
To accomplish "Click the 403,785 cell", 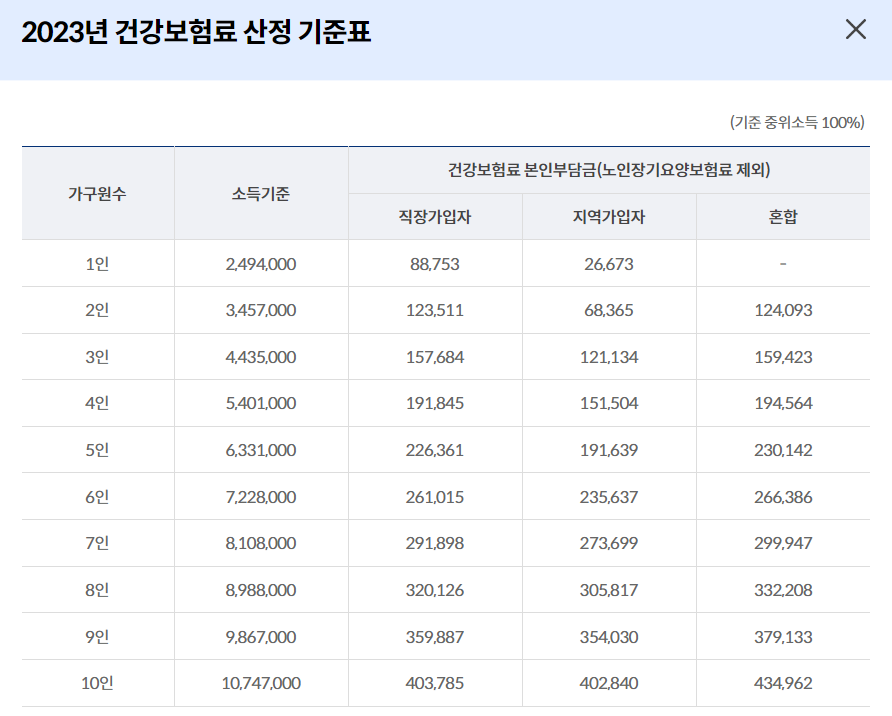I will click(435, 683).
